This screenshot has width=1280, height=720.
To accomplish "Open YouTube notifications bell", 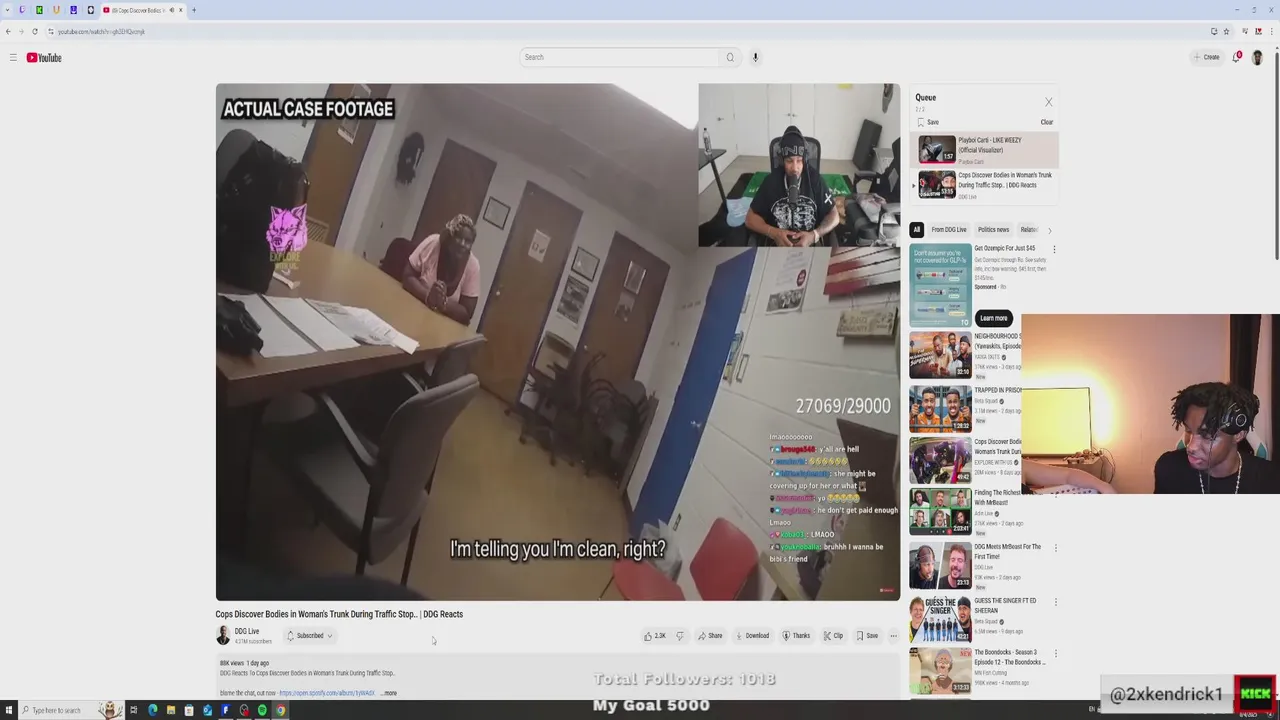I will (1237, 57).
